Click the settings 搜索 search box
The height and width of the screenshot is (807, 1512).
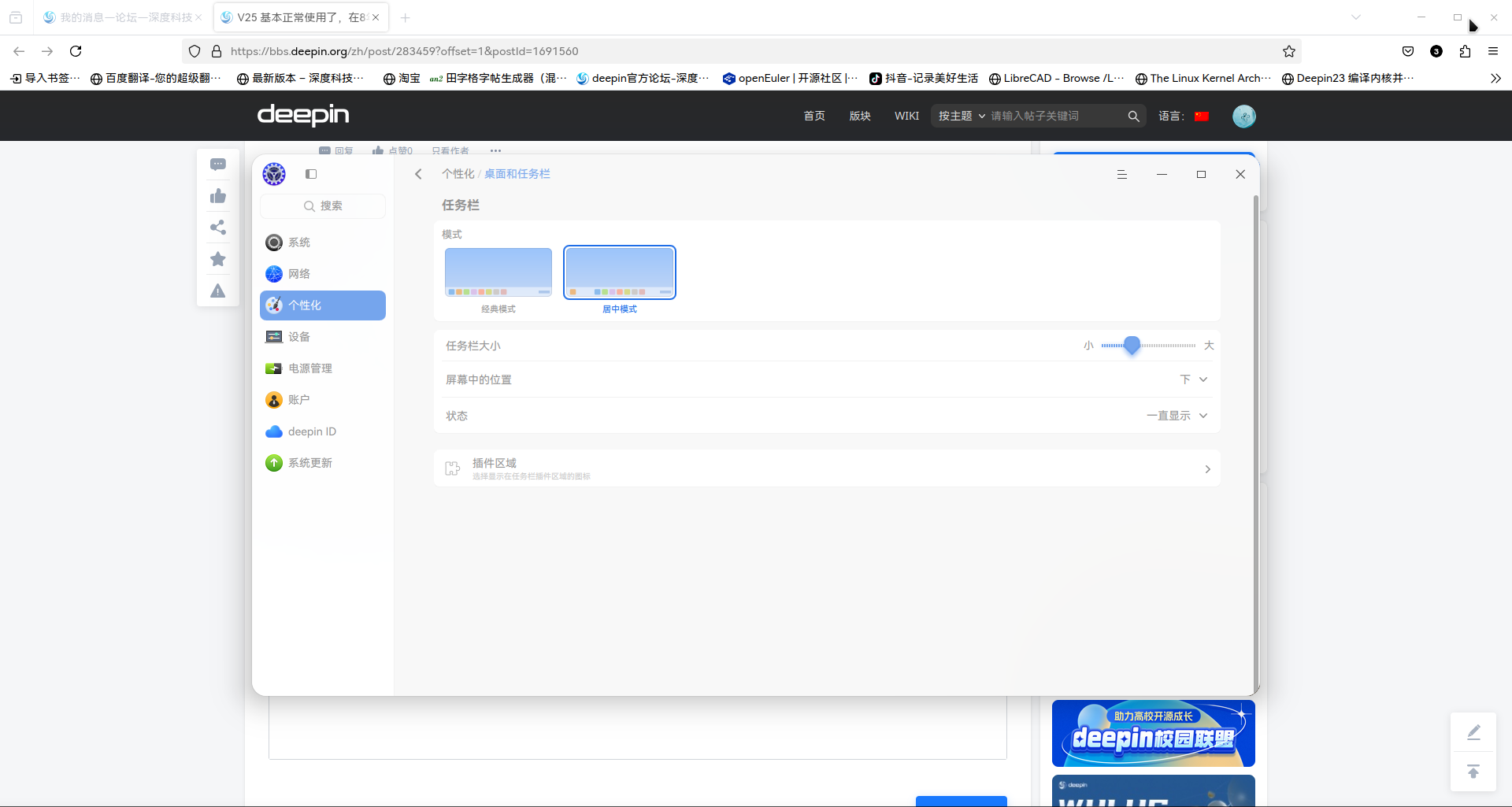pyautogui.click(x=323, y=206)
